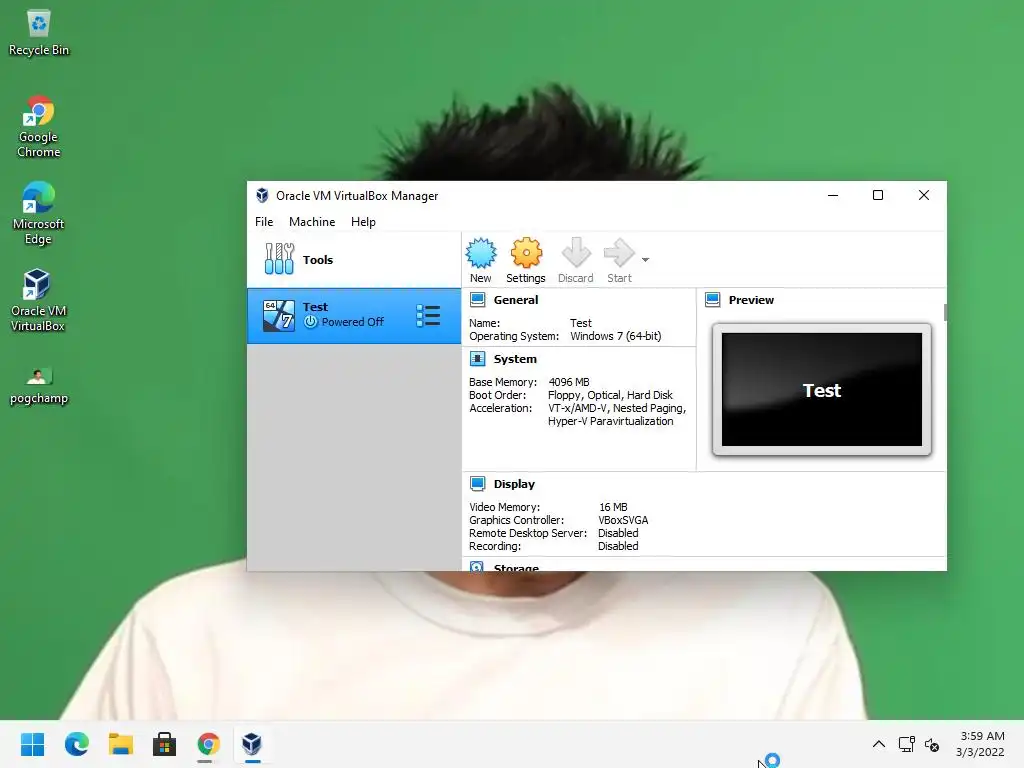Open the clock showing 3:59 AM
This screenshot has width=1024, height=768.
click(980, 744)
